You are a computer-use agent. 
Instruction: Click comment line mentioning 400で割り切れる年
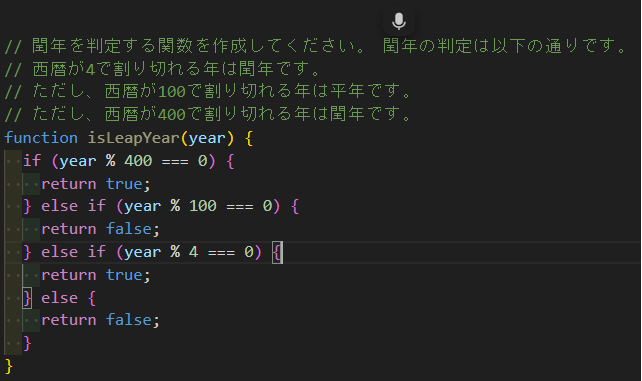click(x=208, y=114)
